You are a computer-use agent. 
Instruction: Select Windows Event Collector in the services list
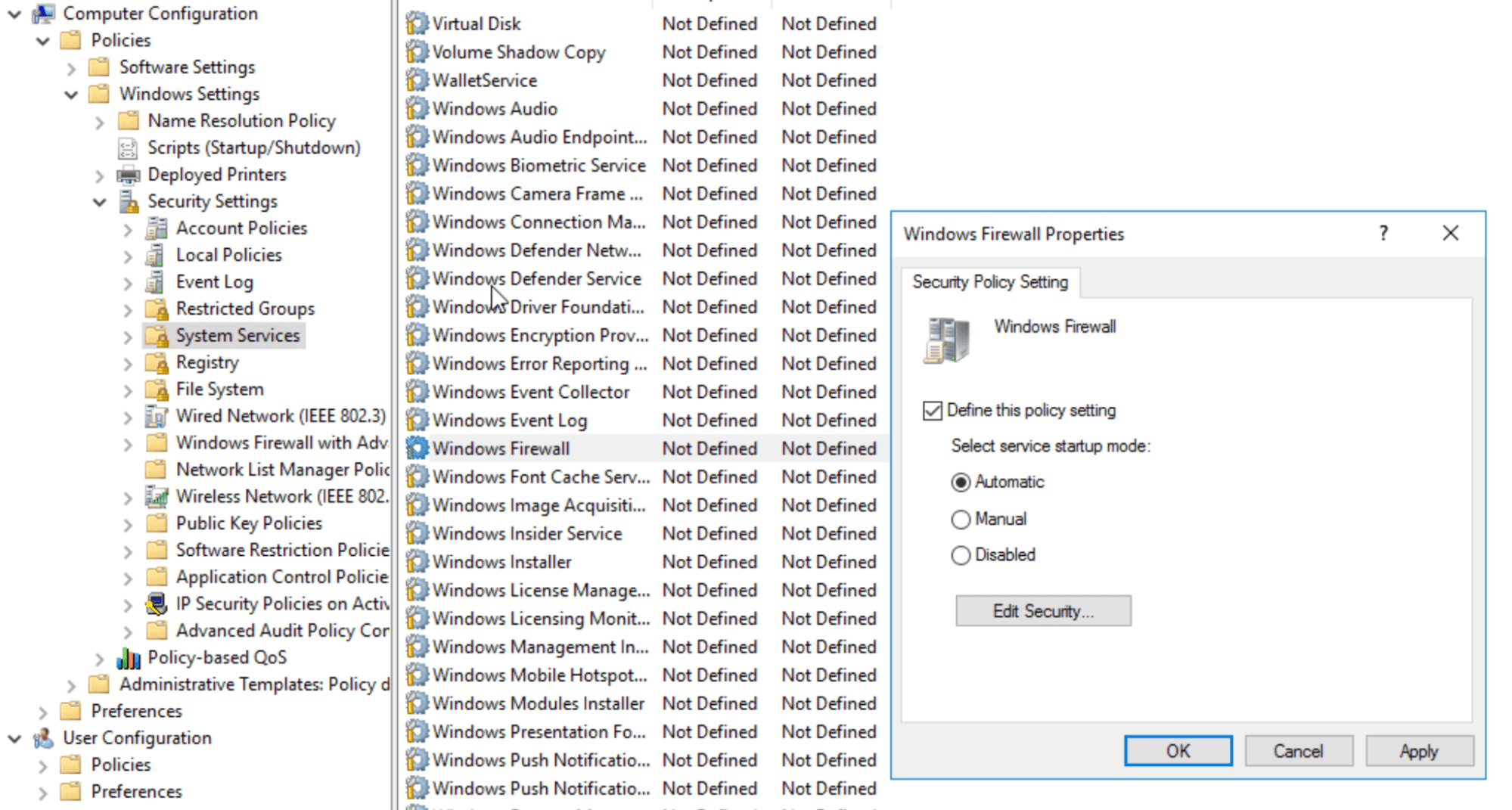(530, 392)
